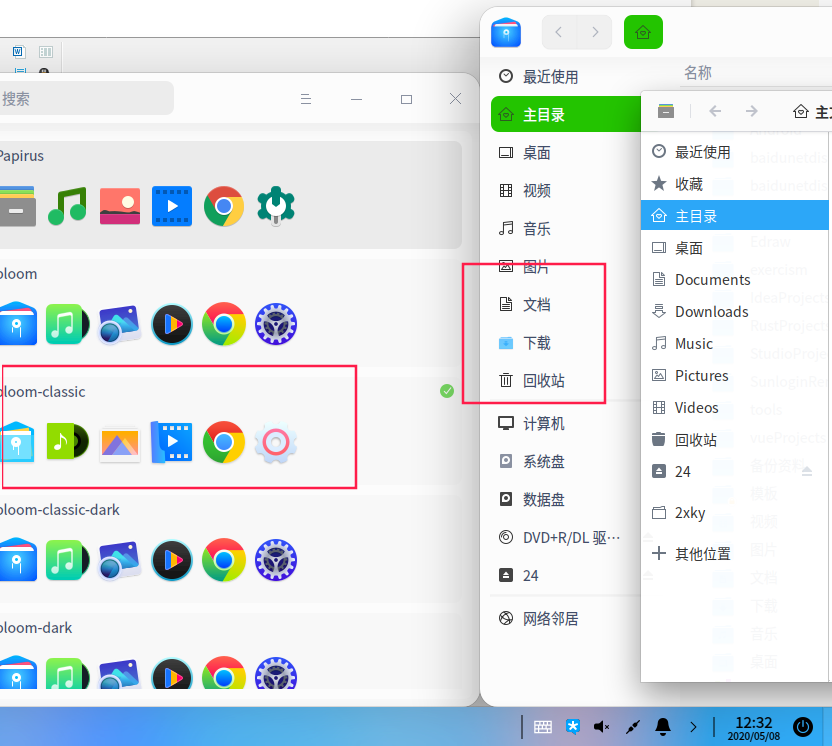Select the bloom-classic-dark icon theme
This screenshot has width=832, height=746.
229,549
